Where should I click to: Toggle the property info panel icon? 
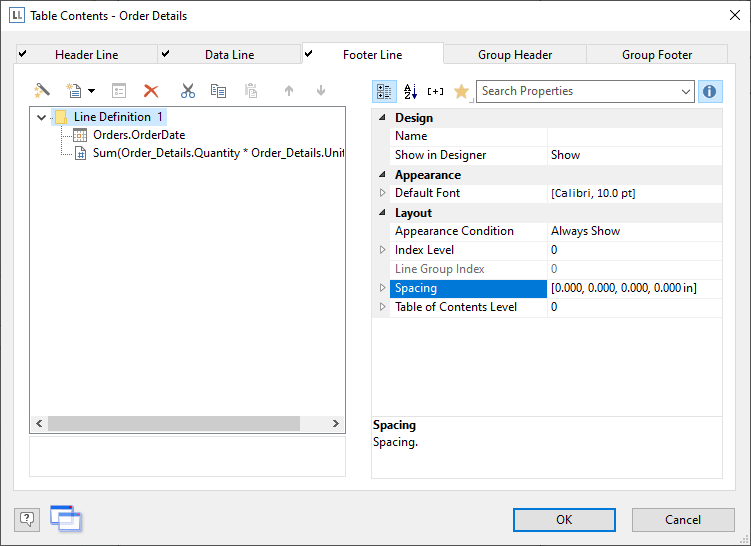click(710, 91)
